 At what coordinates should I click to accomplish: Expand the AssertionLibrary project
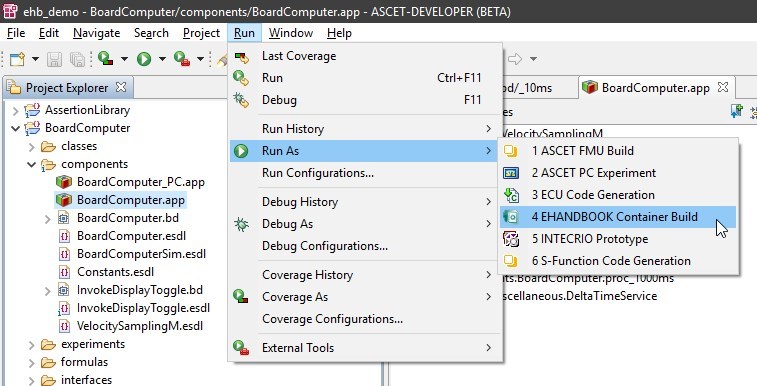[x=15, y=111]
